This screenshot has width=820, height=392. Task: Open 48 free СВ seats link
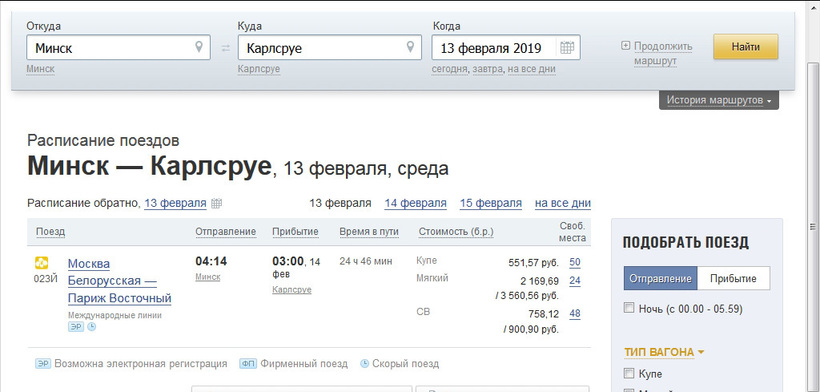(x=575, y=314)
